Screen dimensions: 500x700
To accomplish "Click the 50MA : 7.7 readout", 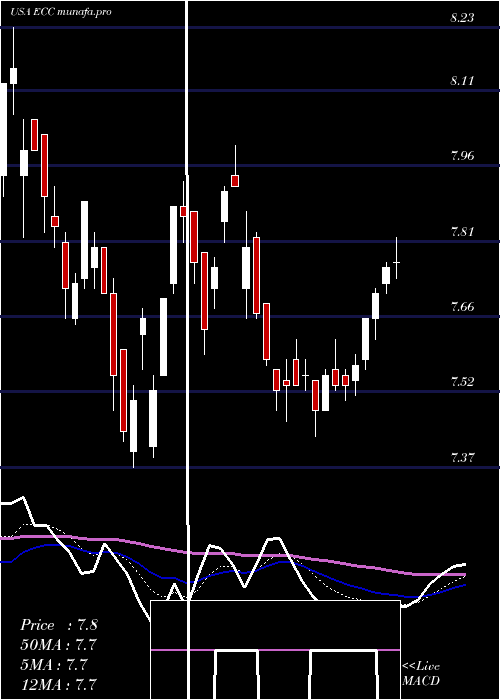I will tap(58, 645).
